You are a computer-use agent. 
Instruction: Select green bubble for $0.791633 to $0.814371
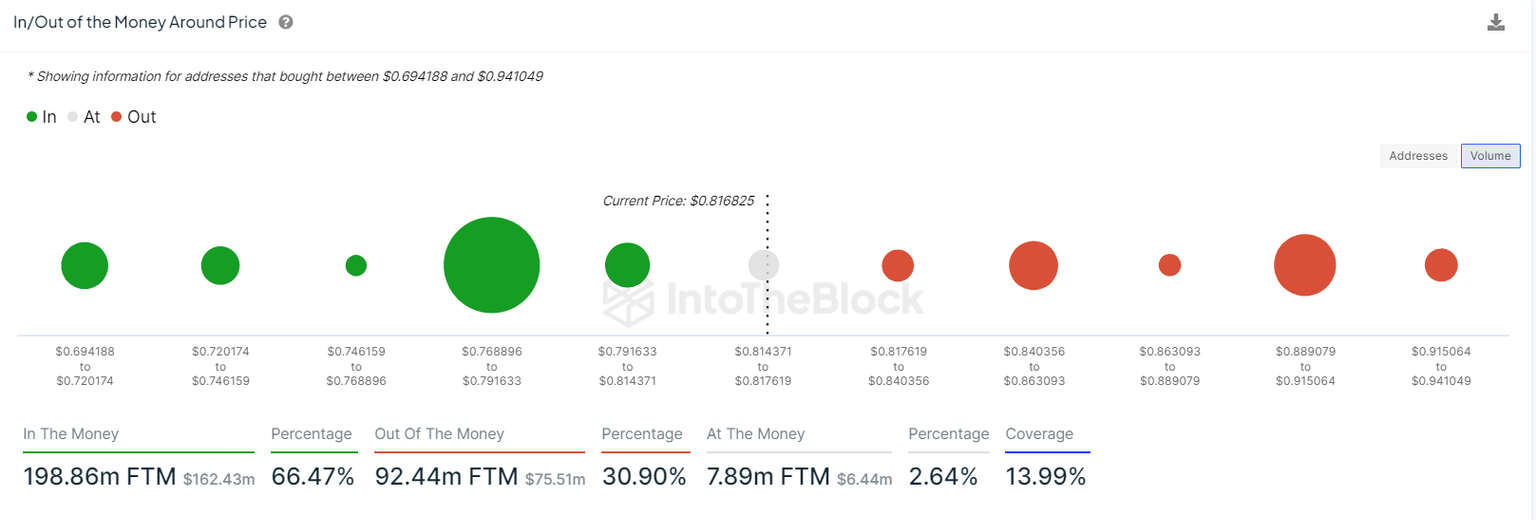coord(627,265)
